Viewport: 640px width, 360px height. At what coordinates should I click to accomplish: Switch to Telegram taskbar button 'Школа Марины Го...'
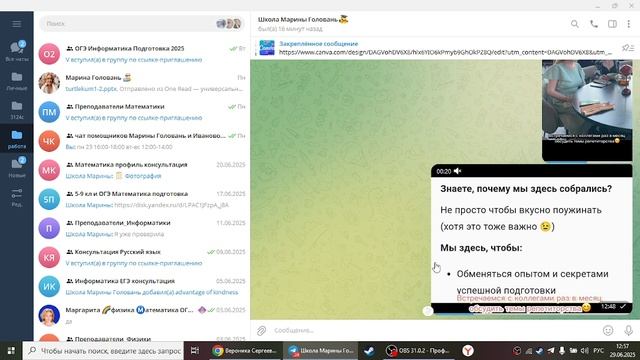320,351
